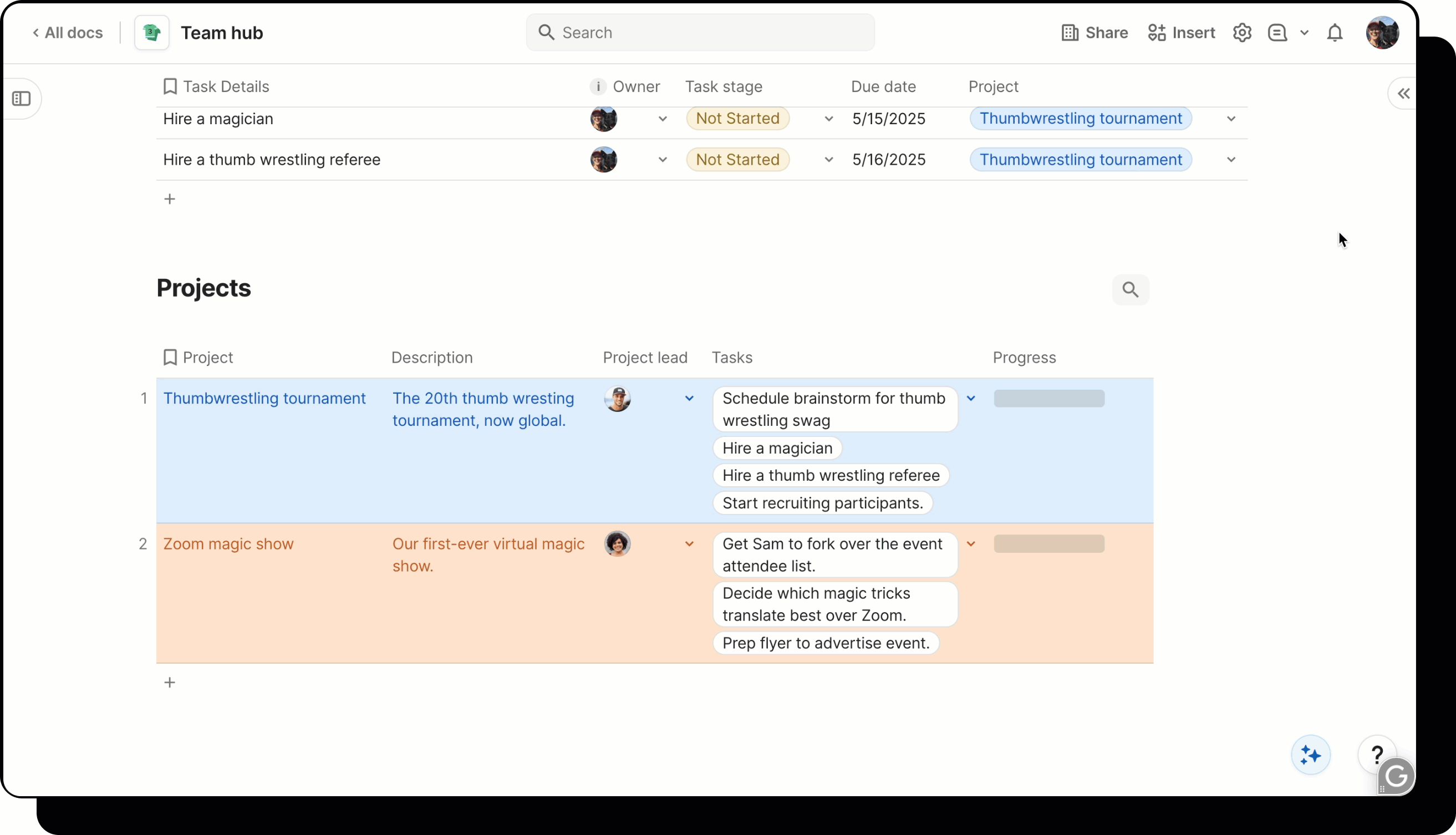Open 'Decide which magic tricks' task chip

[x=835, y=604]
